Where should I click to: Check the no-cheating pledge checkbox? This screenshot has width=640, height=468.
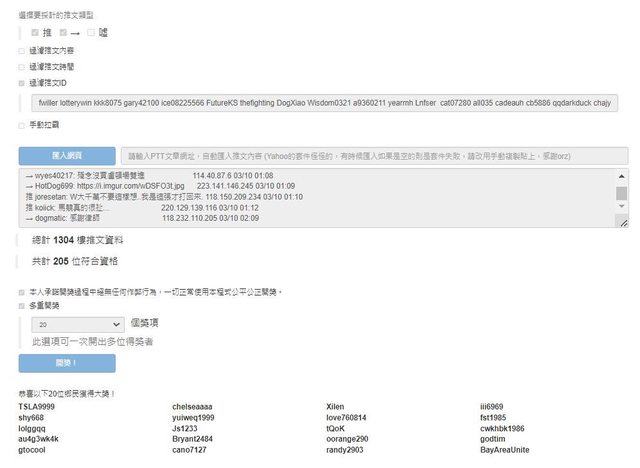(x=22, y=292)
